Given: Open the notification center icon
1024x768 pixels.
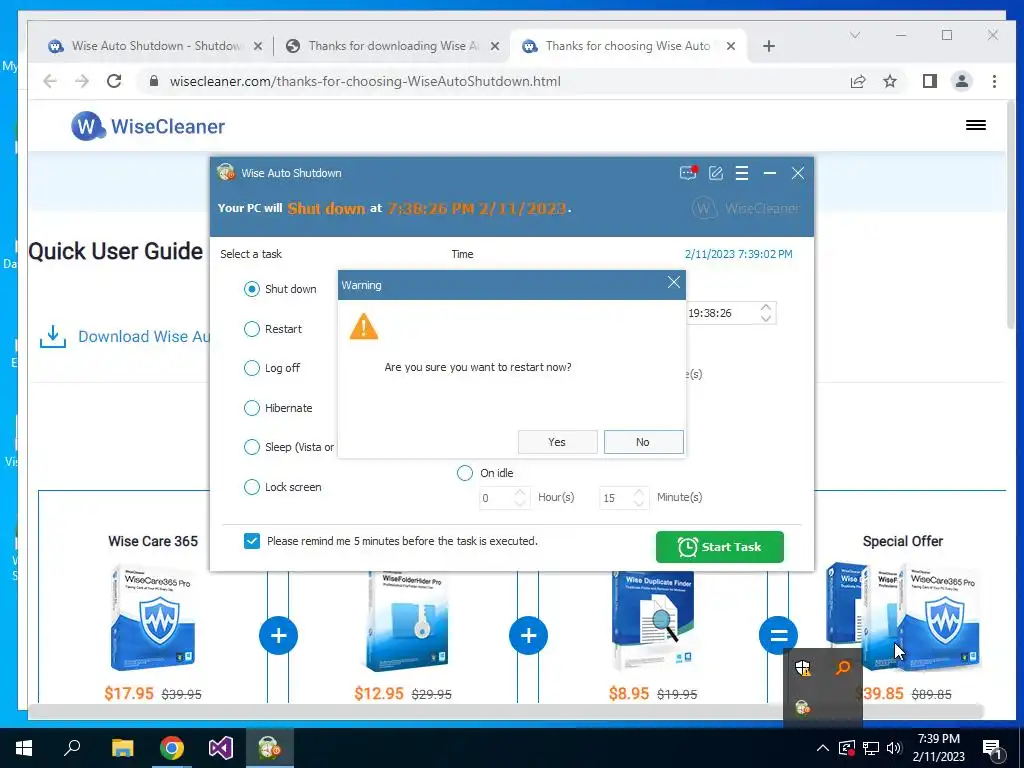Looking at the screenshot, I should (x=992, y=748).
